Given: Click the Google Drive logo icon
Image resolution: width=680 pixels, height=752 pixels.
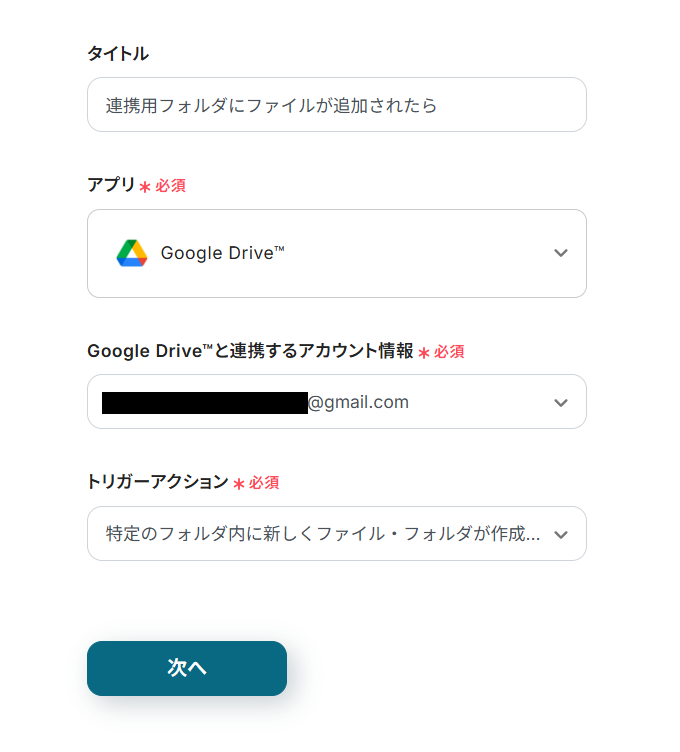Looking at the screenshot, I should [131, 254].
